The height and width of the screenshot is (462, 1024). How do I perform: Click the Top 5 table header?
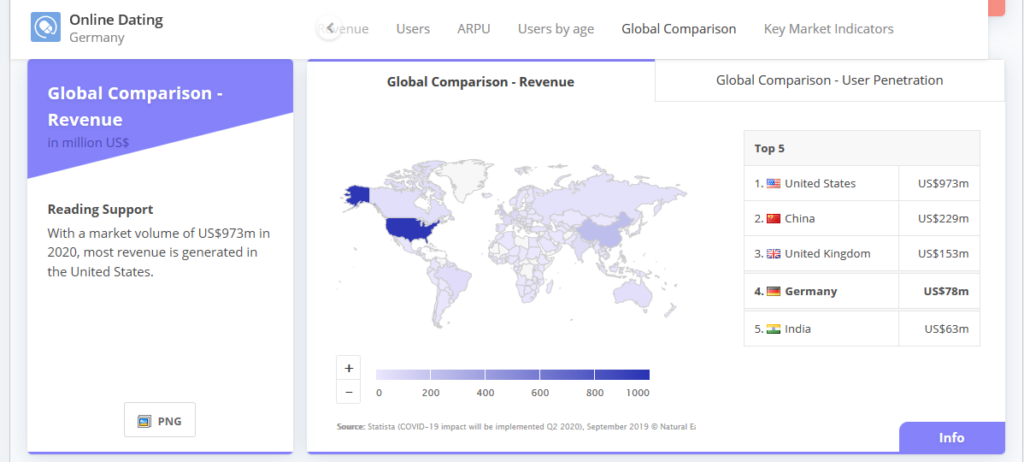[x=861, y=148]
